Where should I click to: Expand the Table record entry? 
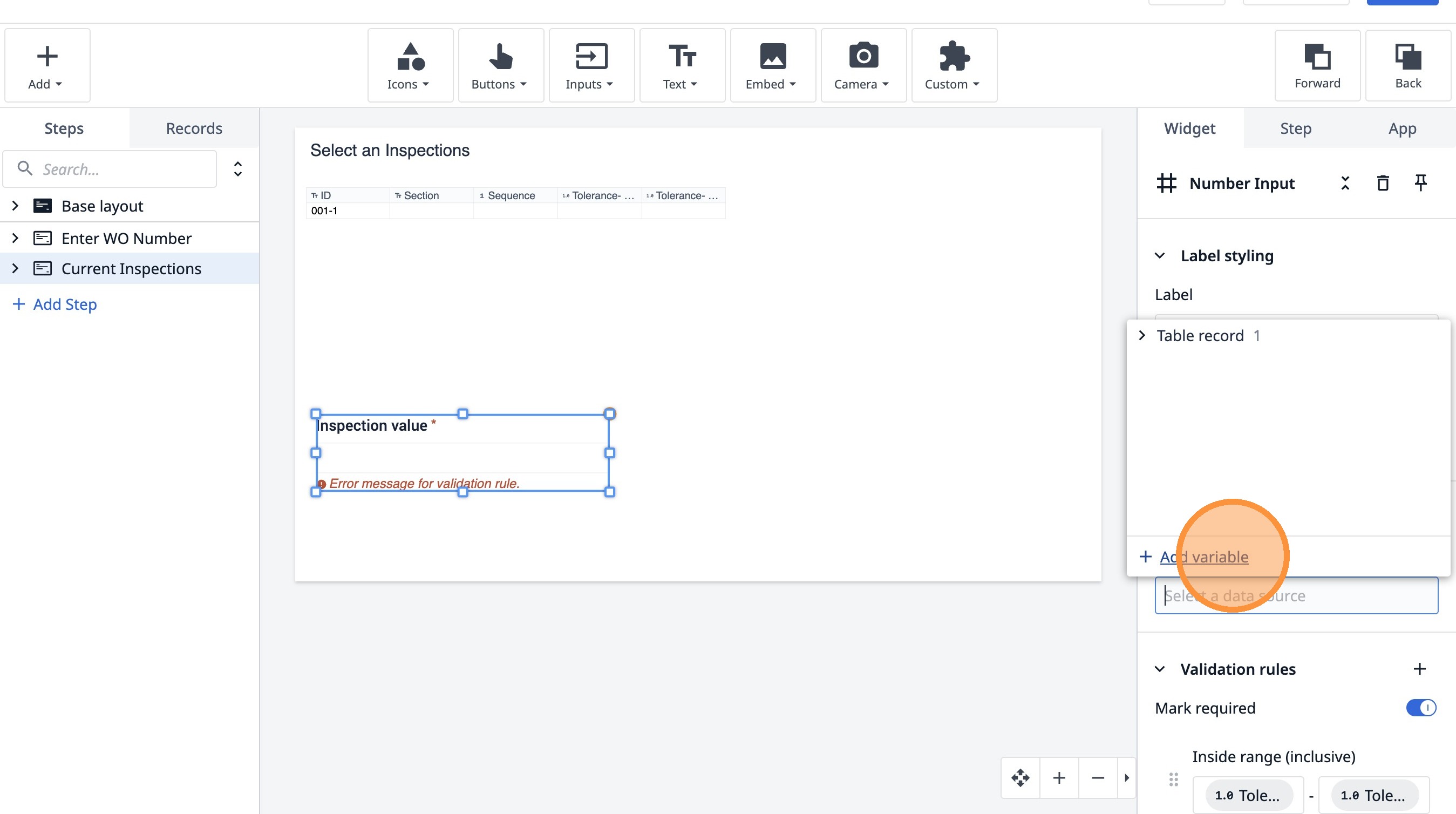point(1142,335)
